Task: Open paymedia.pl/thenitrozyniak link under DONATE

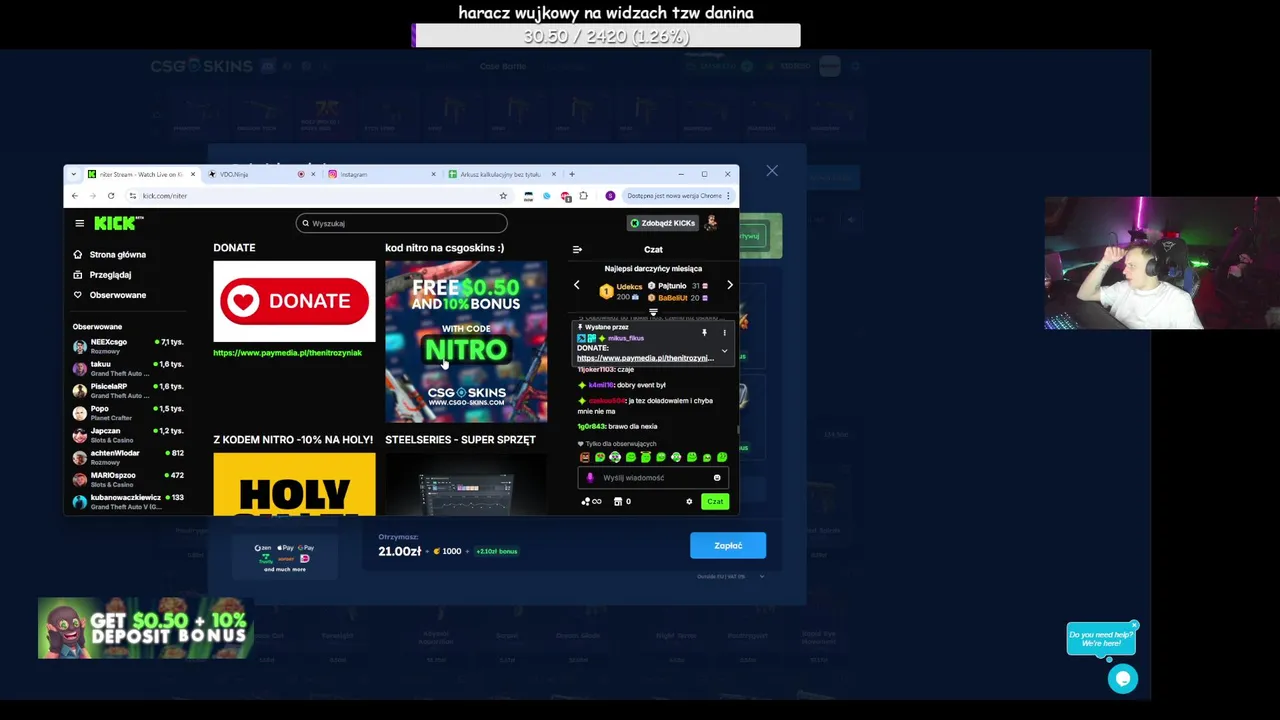Action: (x=287, y=353)
